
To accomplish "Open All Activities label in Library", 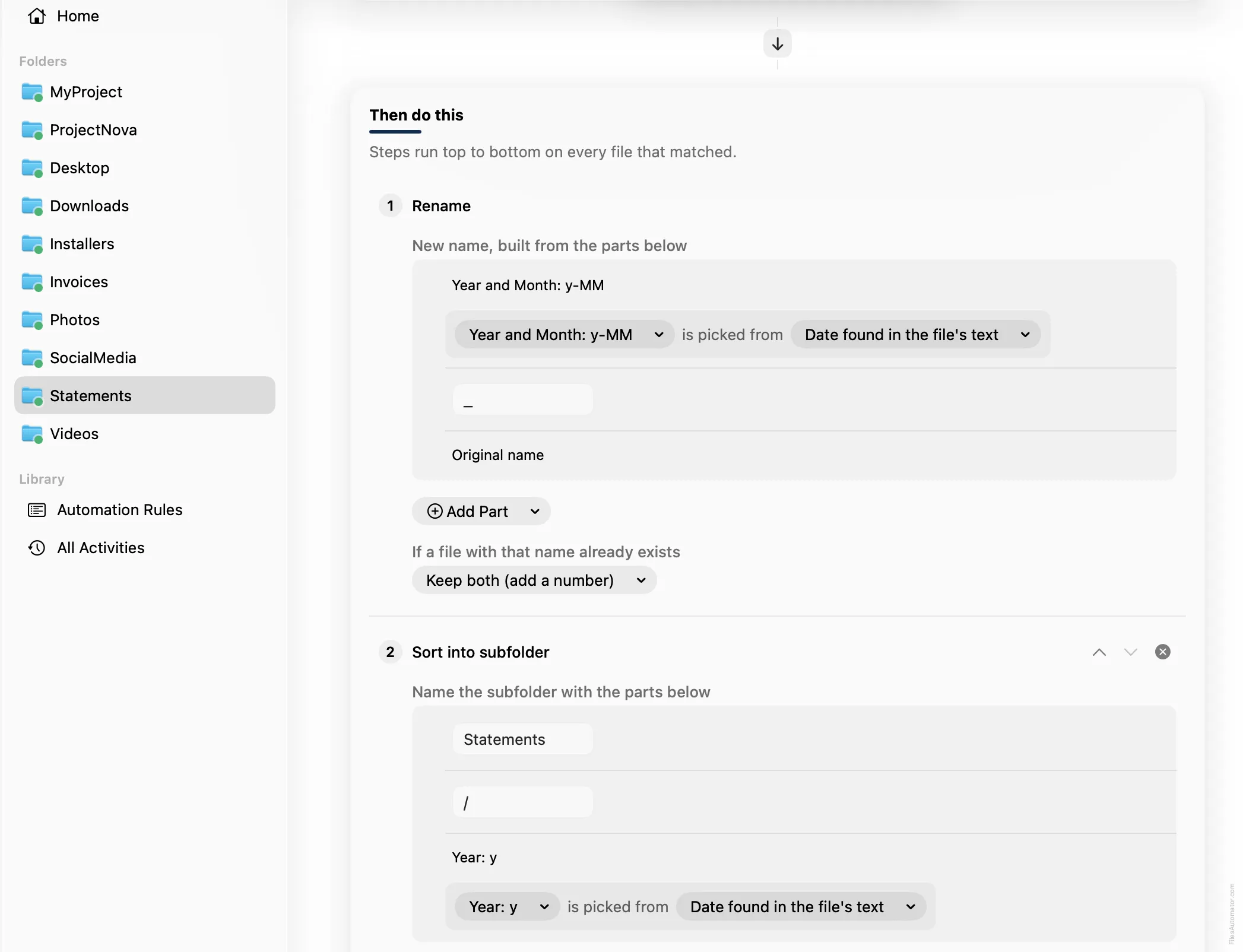I will coord(101,548).
